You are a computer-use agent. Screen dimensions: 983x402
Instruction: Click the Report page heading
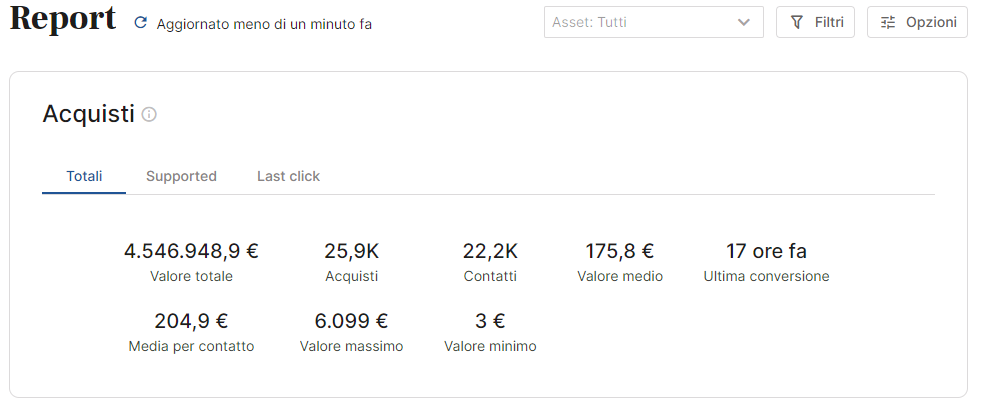[63, 19]
